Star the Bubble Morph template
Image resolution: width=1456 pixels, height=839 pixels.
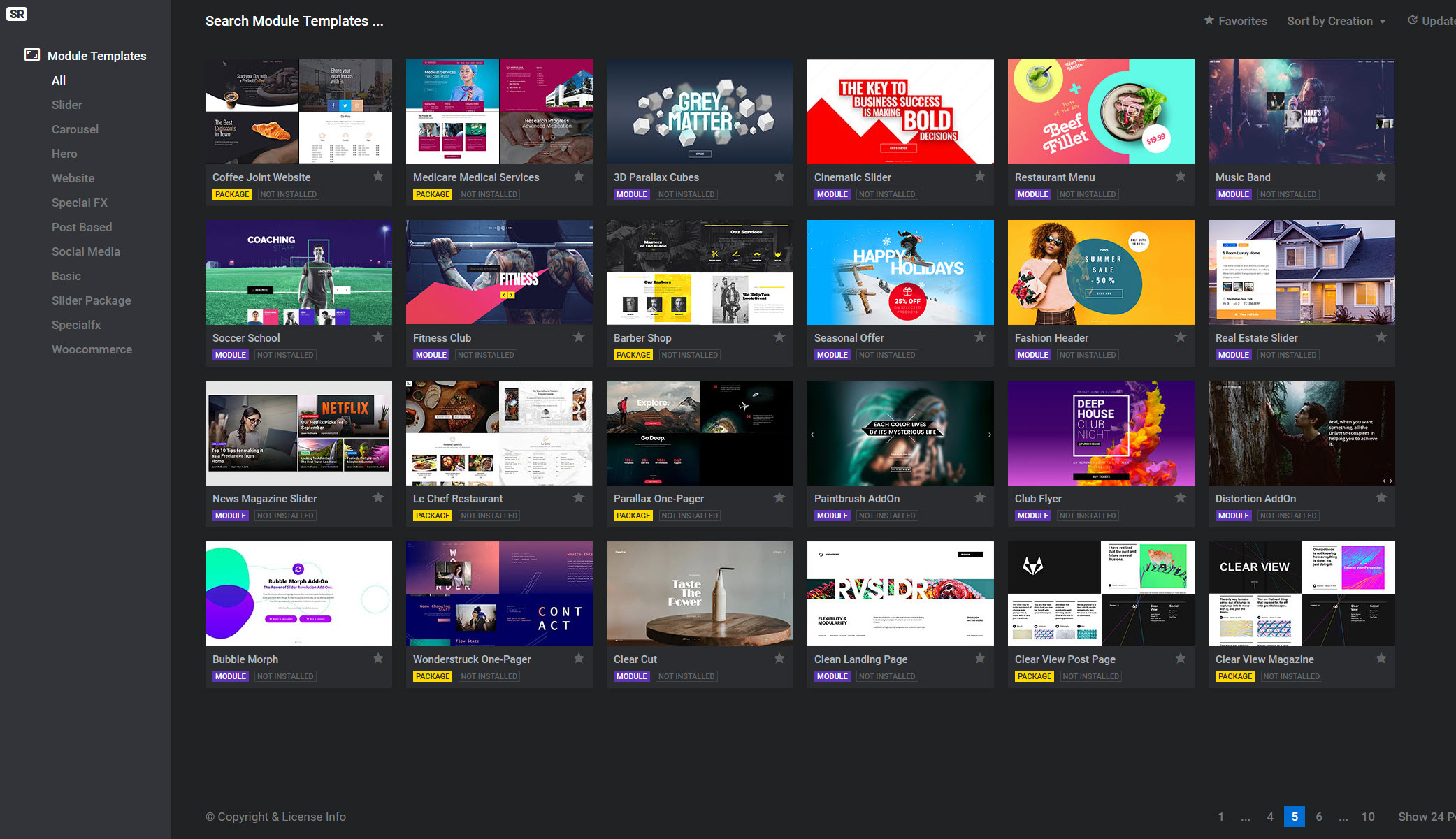click(x=378, y=659)
